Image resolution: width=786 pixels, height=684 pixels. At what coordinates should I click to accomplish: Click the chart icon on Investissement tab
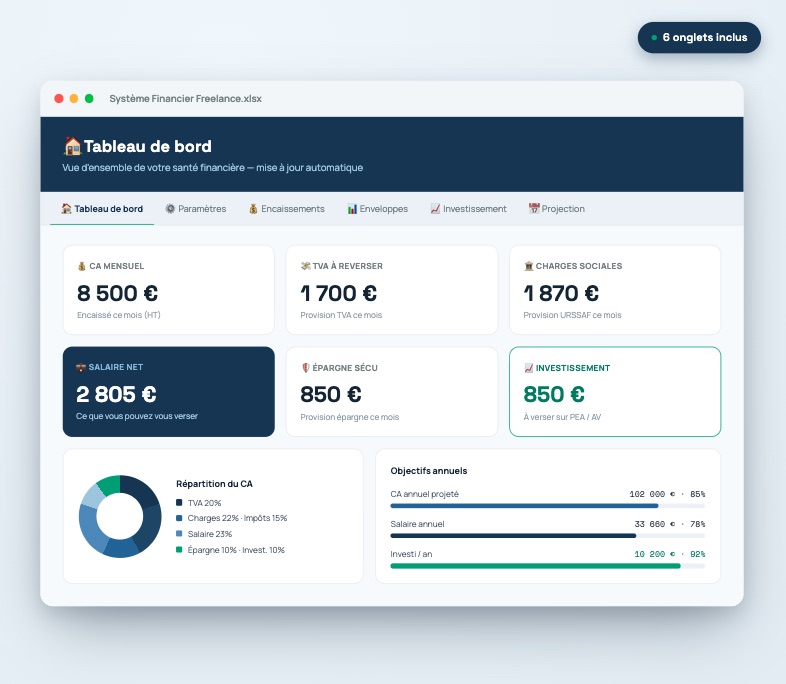[x=435, y=208]
